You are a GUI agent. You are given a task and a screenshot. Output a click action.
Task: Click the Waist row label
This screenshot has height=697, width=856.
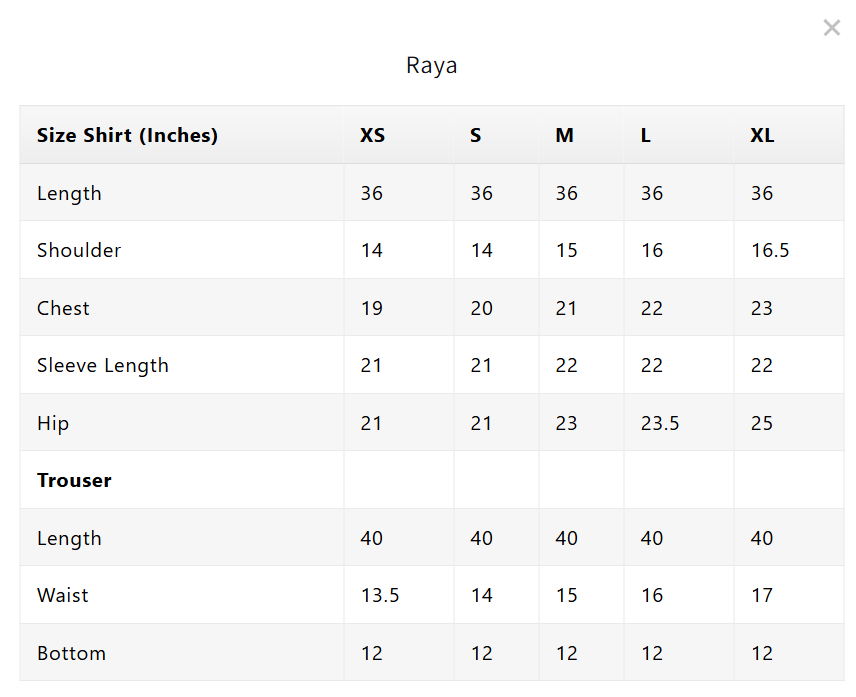tap(62, 595)
